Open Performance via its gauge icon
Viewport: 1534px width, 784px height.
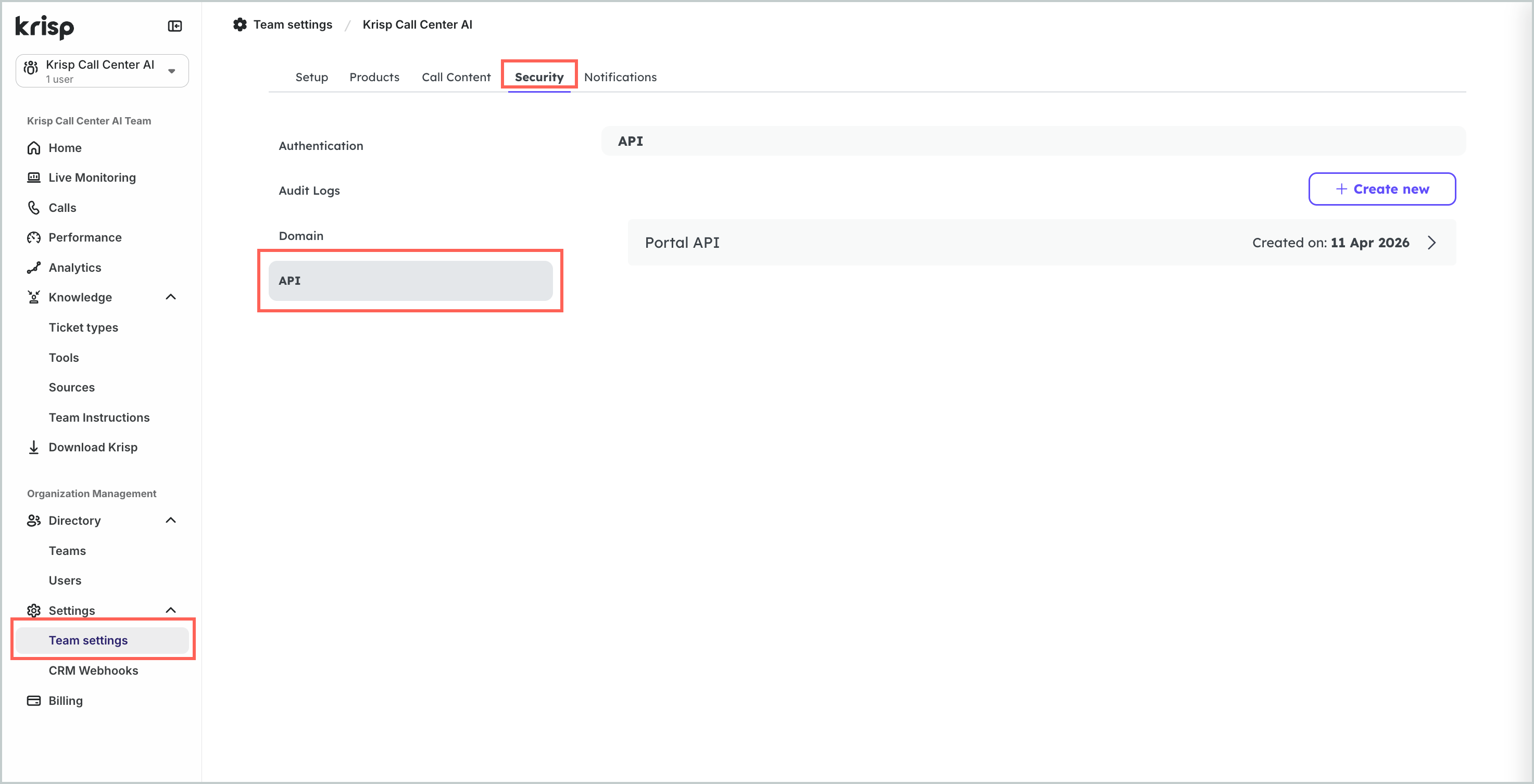pos(34,237)
